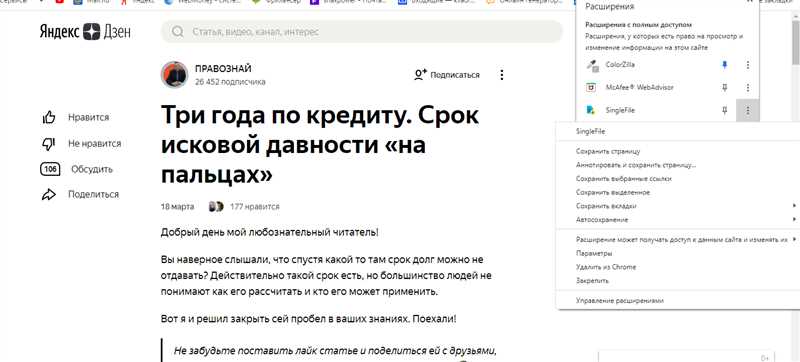This screenshot has height=362, width=800.
Task: Choose Сохранить выделенное menu entry
Action: click(678, 193)
